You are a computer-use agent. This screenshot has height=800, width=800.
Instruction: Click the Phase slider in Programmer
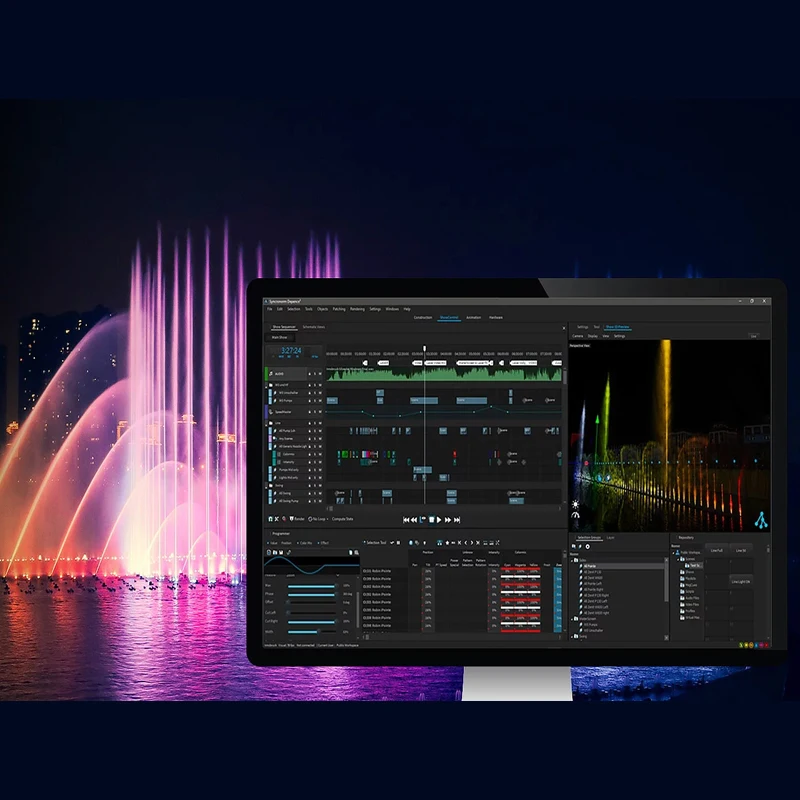[312, 594]
